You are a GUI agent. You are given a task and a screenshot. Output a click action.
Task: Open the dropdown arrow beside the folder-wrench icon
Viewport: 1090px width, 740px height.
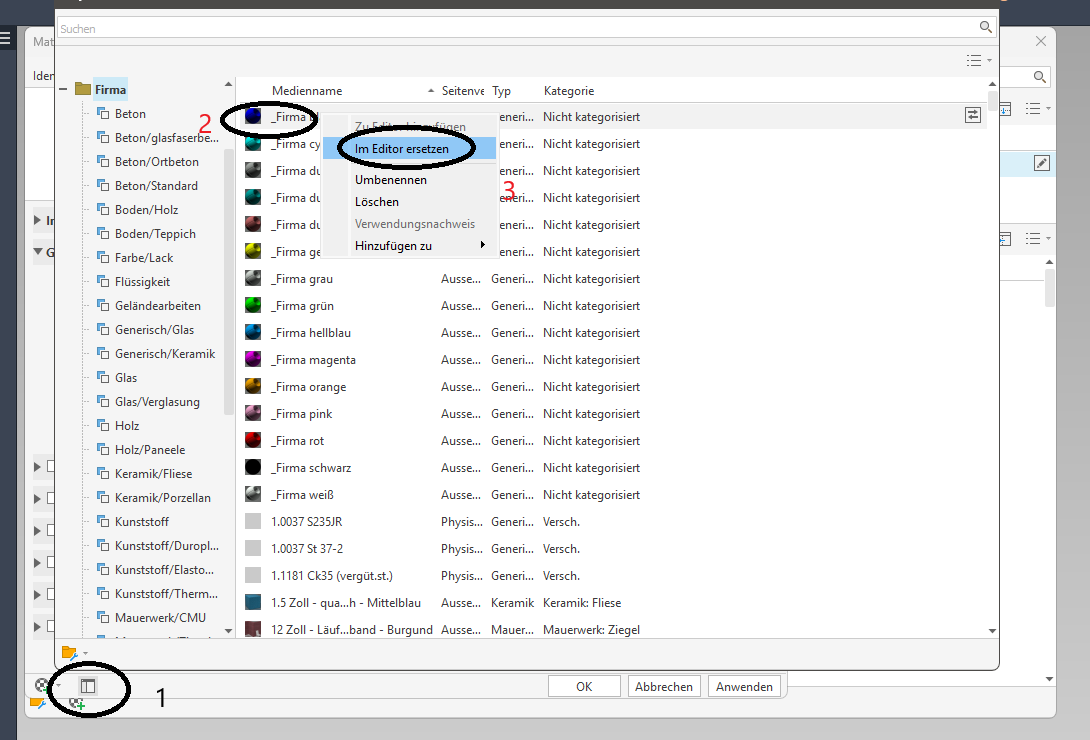[x=86, y=654]
